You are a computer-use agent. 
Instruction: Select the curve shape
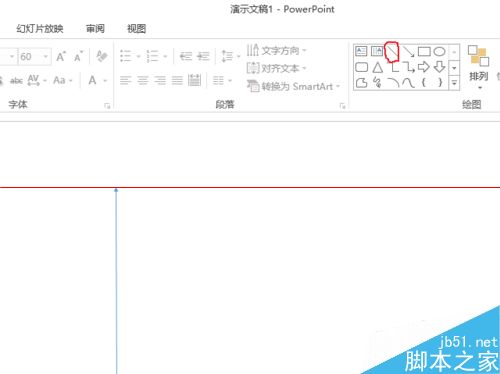408,82
